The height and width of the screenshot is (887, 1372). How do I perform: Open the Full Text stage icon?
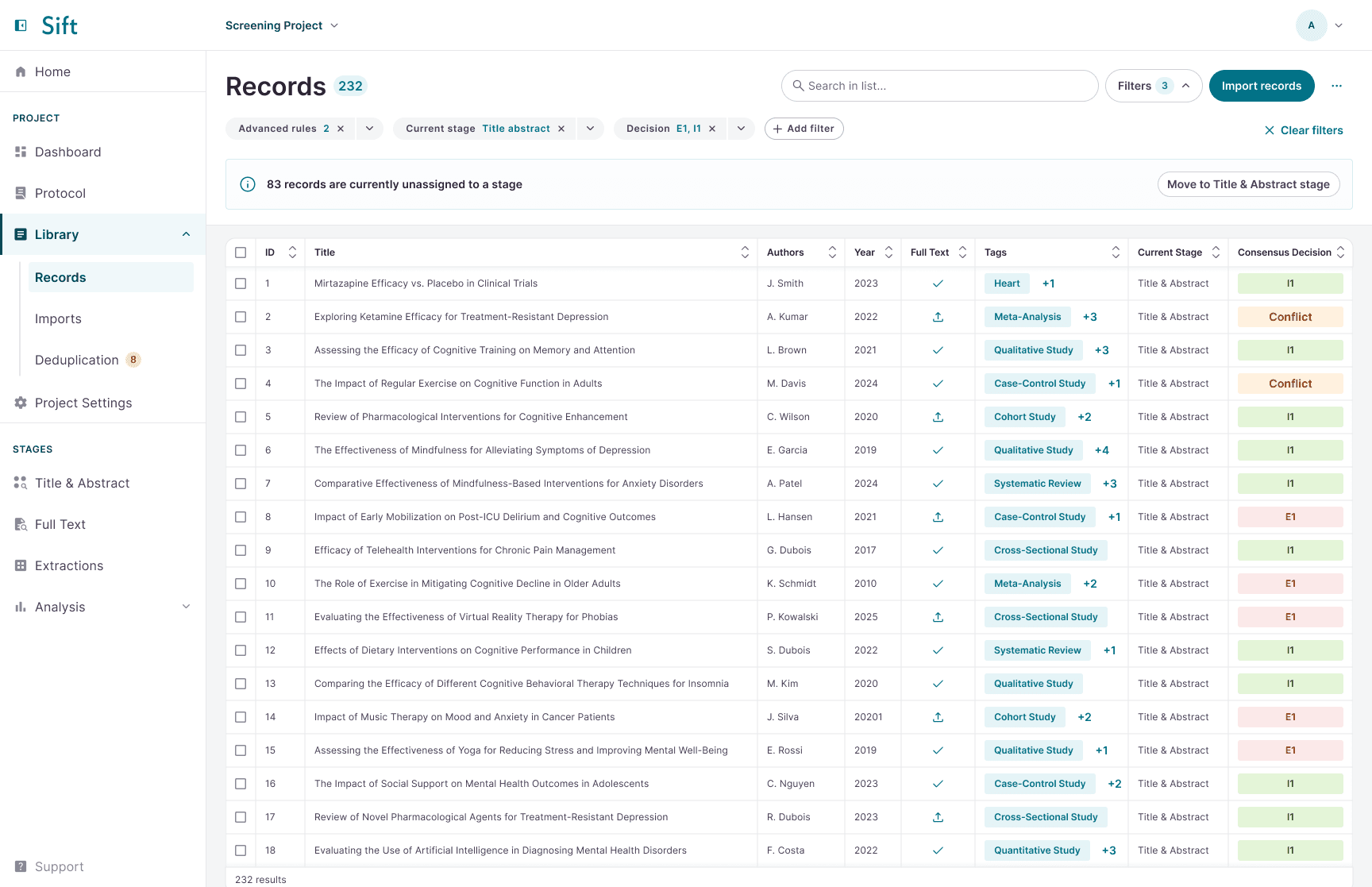pos(21,524)
